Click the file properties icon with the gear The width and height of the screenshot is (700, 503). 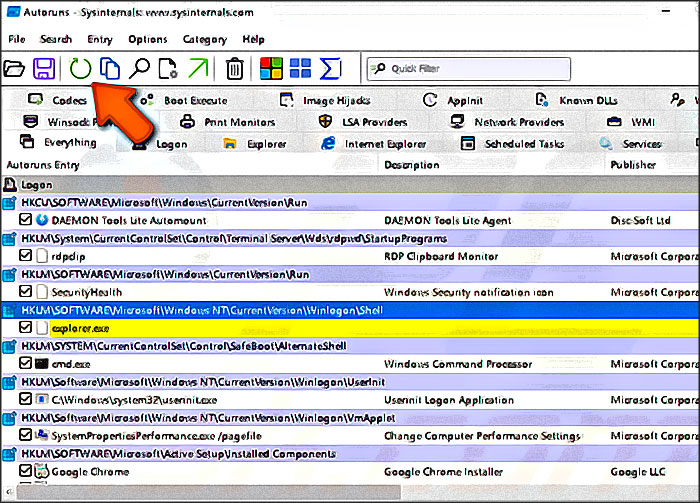point(168,69)
